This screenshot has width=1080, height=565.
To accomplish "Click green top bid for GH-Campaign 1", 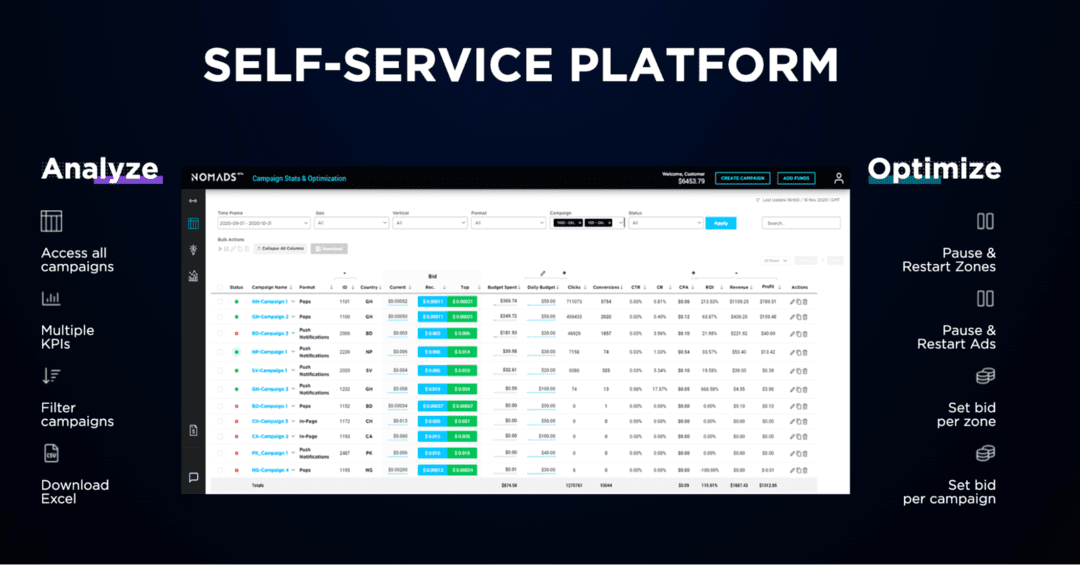I will 462,302.
